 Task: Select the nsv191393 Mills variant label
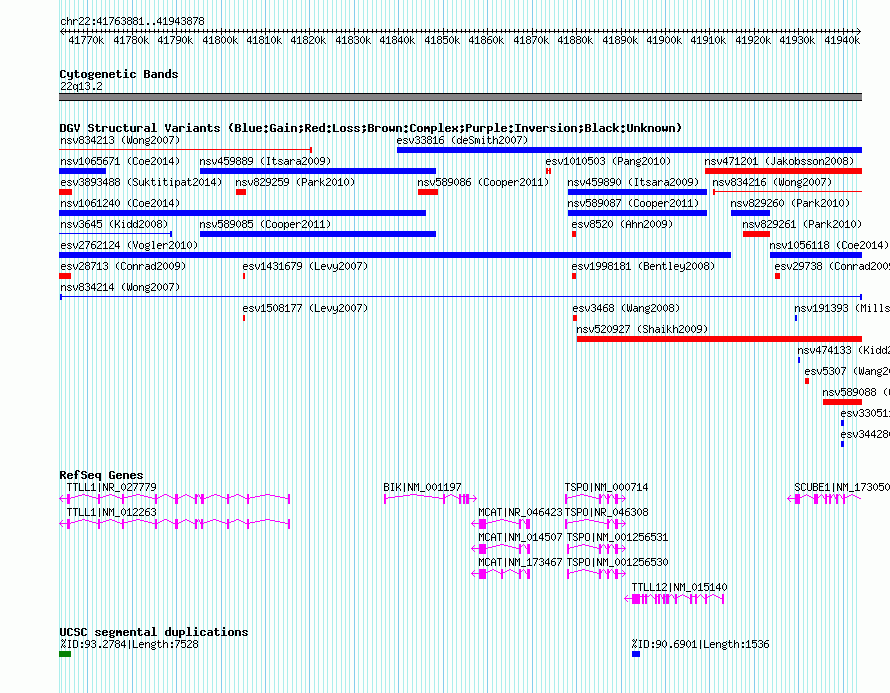(842, 308)
